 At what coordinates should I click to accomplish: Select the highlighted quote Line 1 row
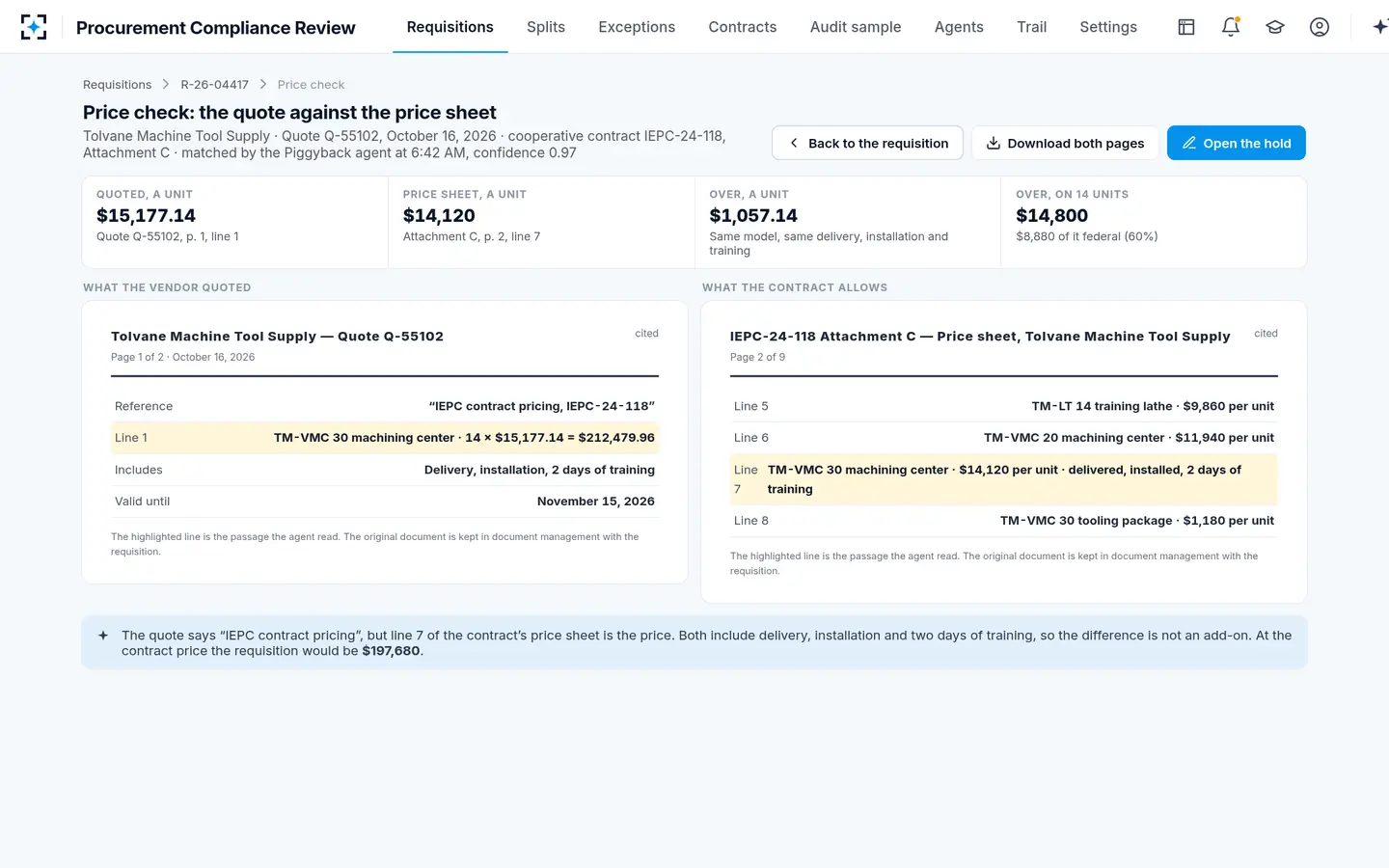coord(385,438)
